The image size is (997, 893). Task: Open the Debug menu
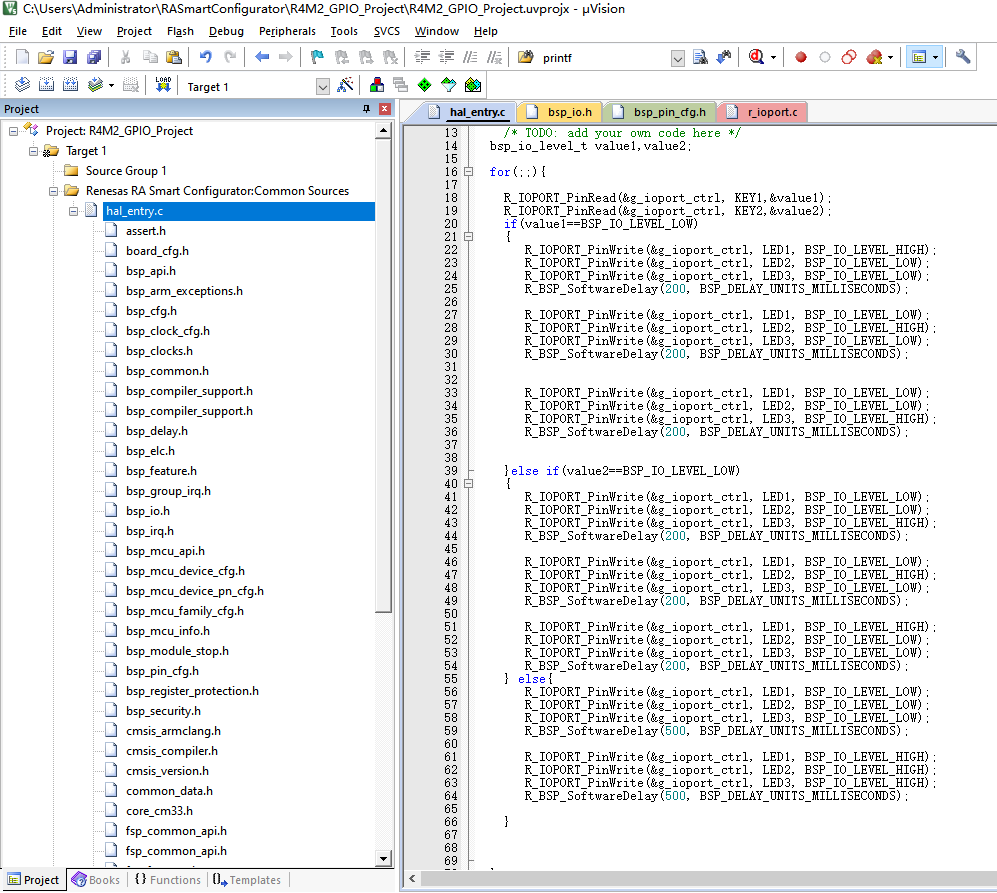click(x=226, y=31)
